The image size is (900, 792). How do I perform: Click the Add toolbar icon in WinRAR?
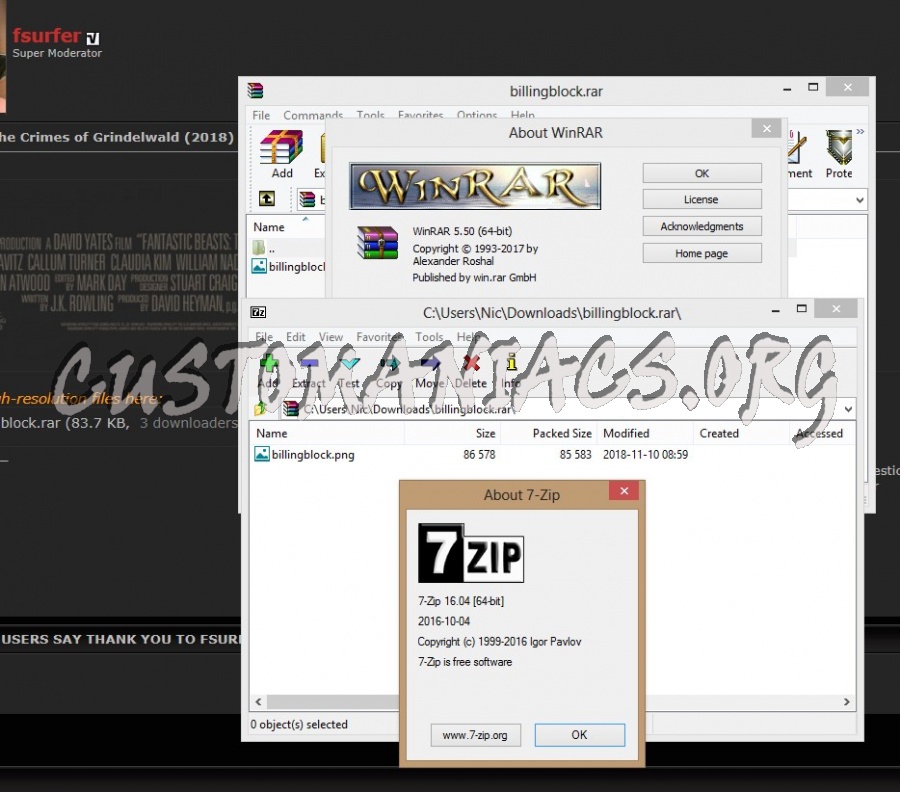281,147
